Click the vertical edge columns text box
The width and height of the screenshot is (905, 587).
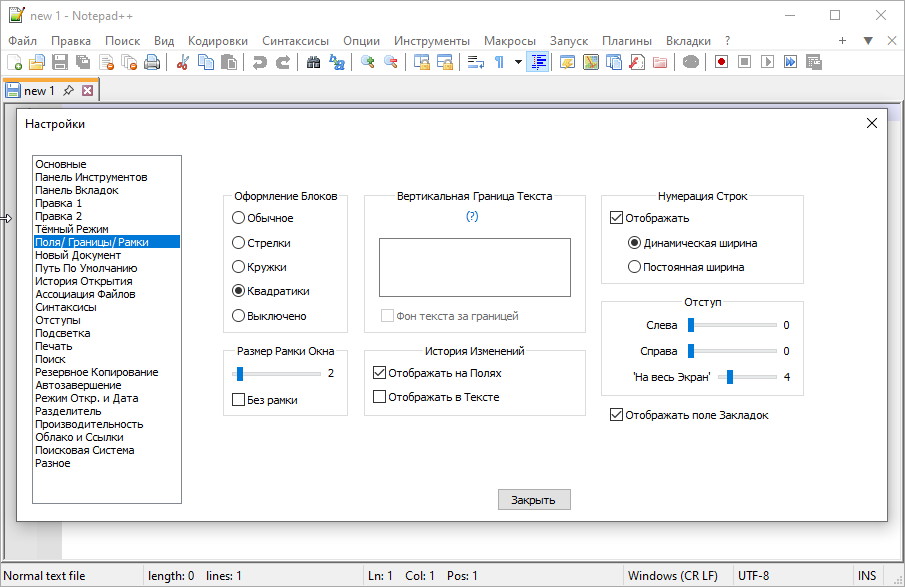click(474, 267)
